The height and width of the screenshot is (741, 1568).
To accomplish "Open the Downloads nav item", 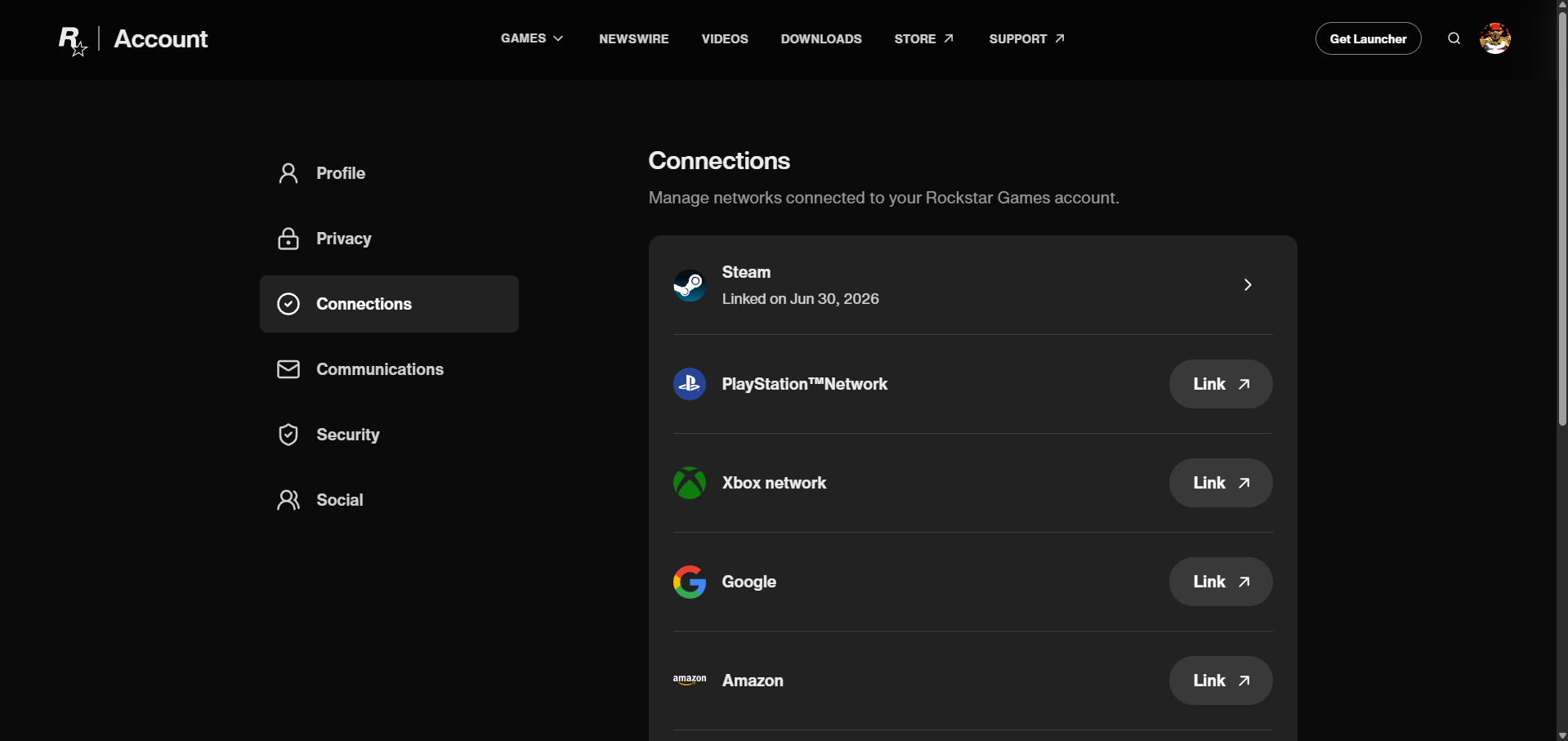I will point(821,38).
